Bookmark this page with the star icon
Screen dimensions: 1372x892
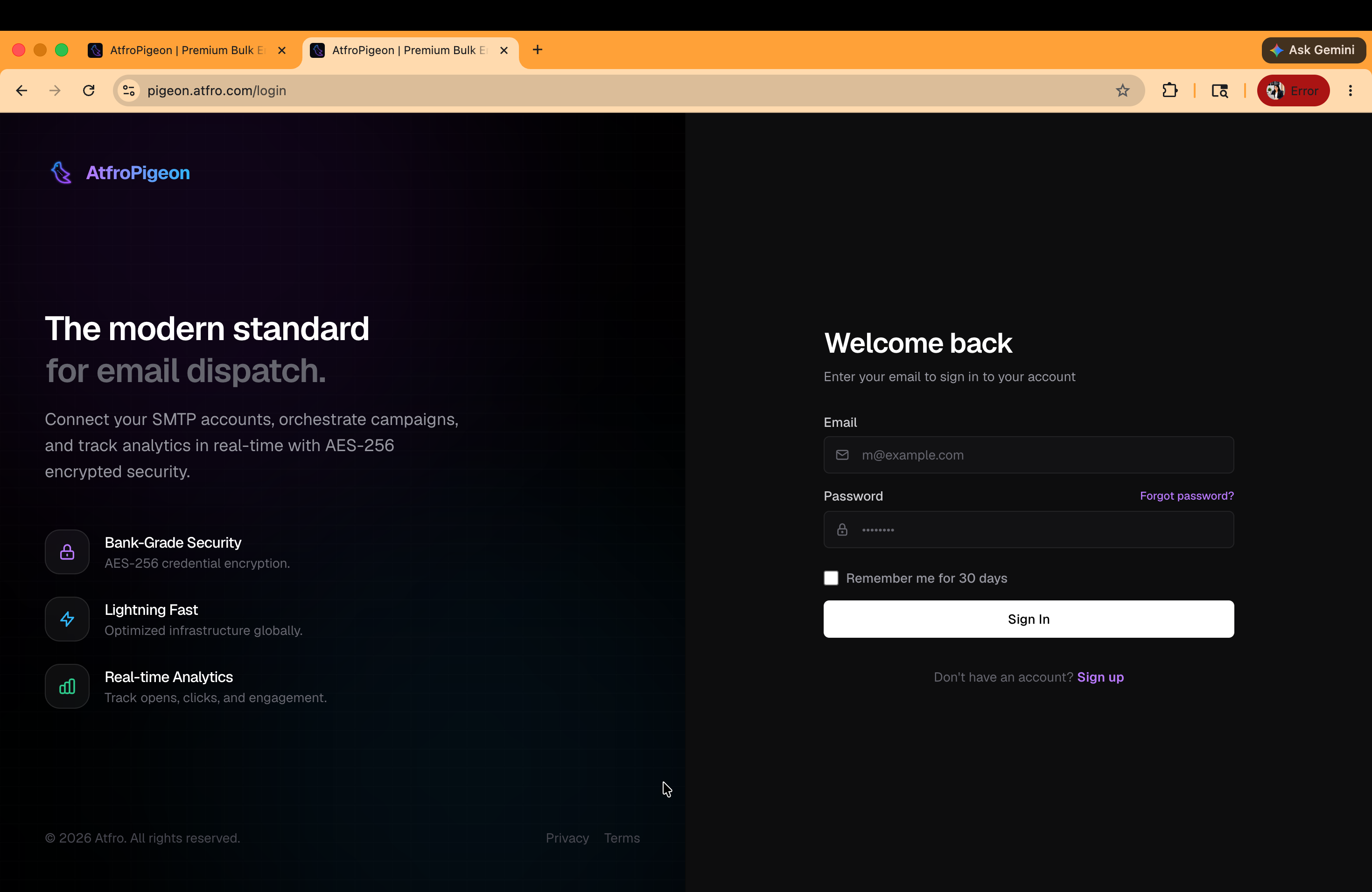(1122, 91)
